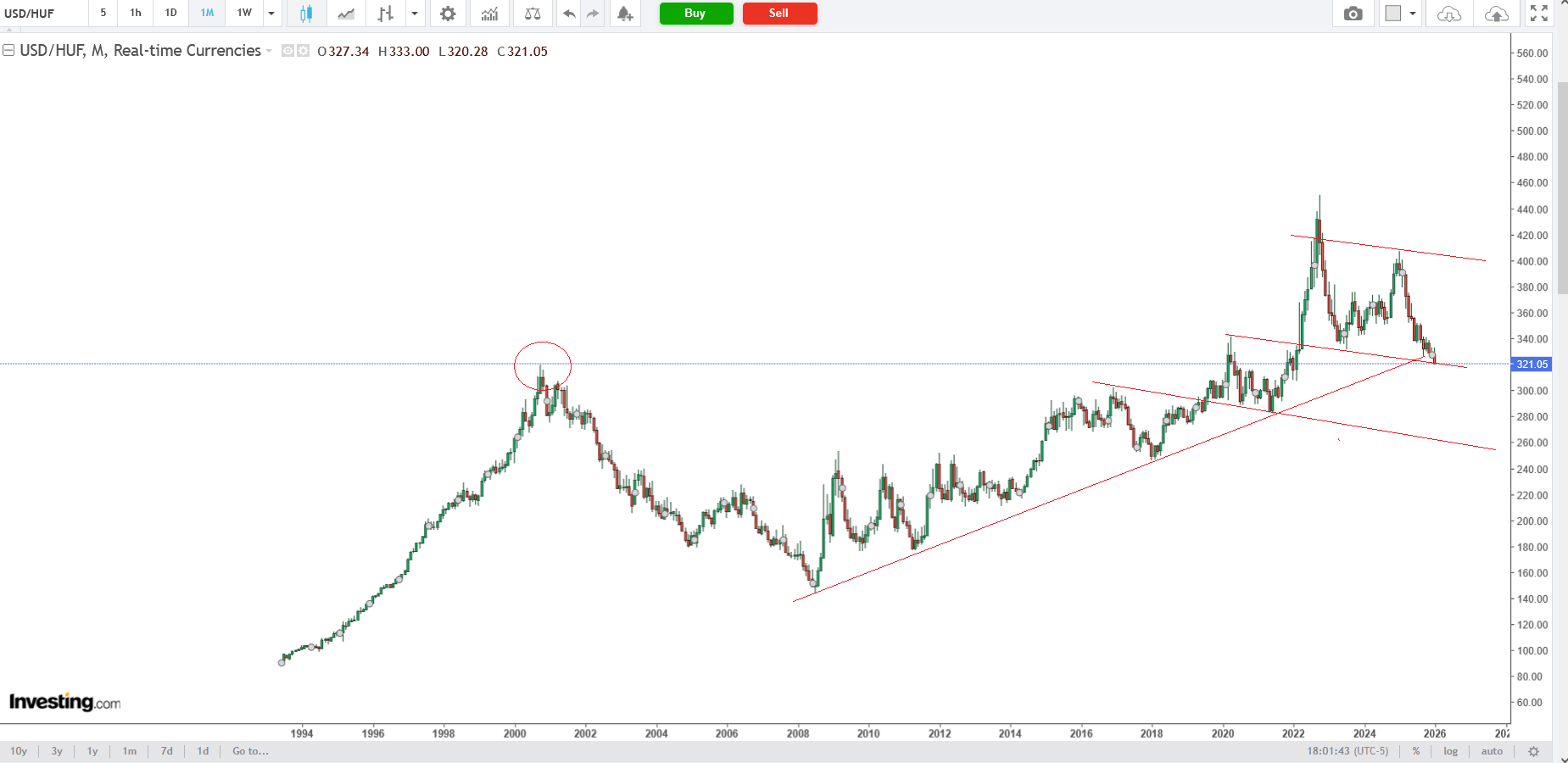Toggle percentage scale mode
The height and width of the screenshot is (763, 1568).
coord(1416,751)
